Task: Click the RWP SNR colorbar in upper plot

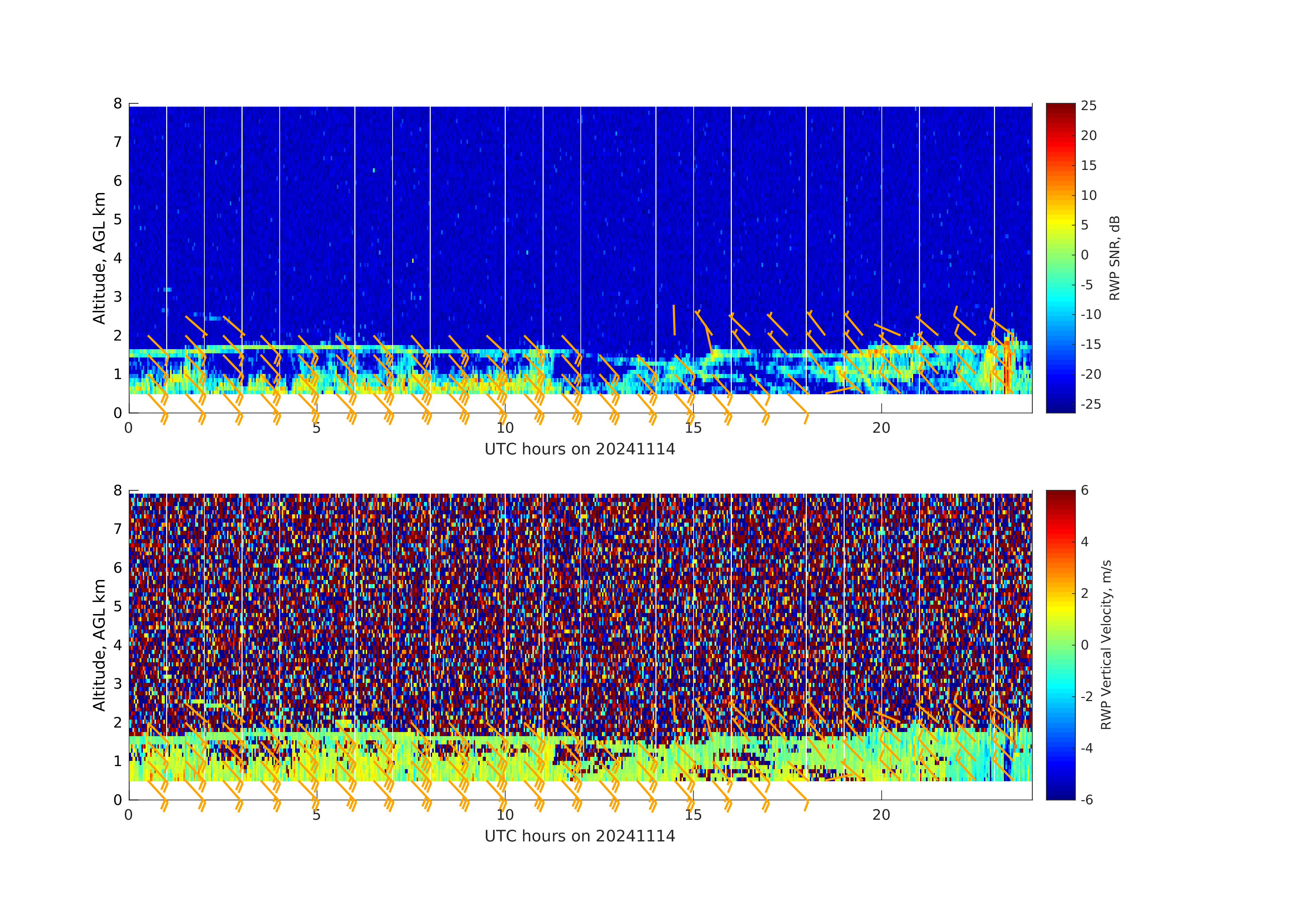Action: click(x=1060, y=258)
